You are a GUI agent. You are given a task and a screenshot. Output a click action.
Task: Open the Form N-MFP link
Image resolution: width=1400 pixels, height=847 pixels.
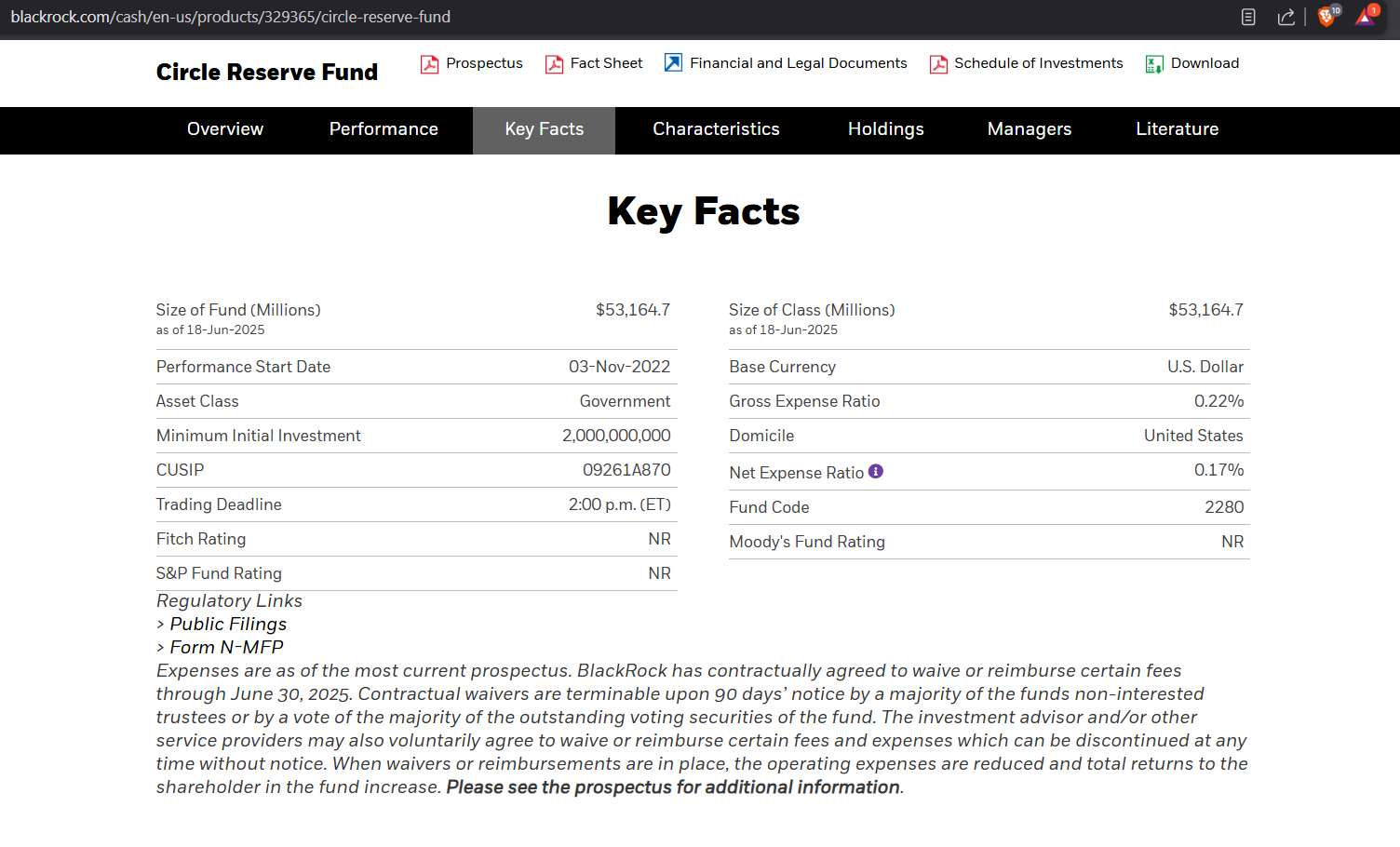(x=226, y=648)
